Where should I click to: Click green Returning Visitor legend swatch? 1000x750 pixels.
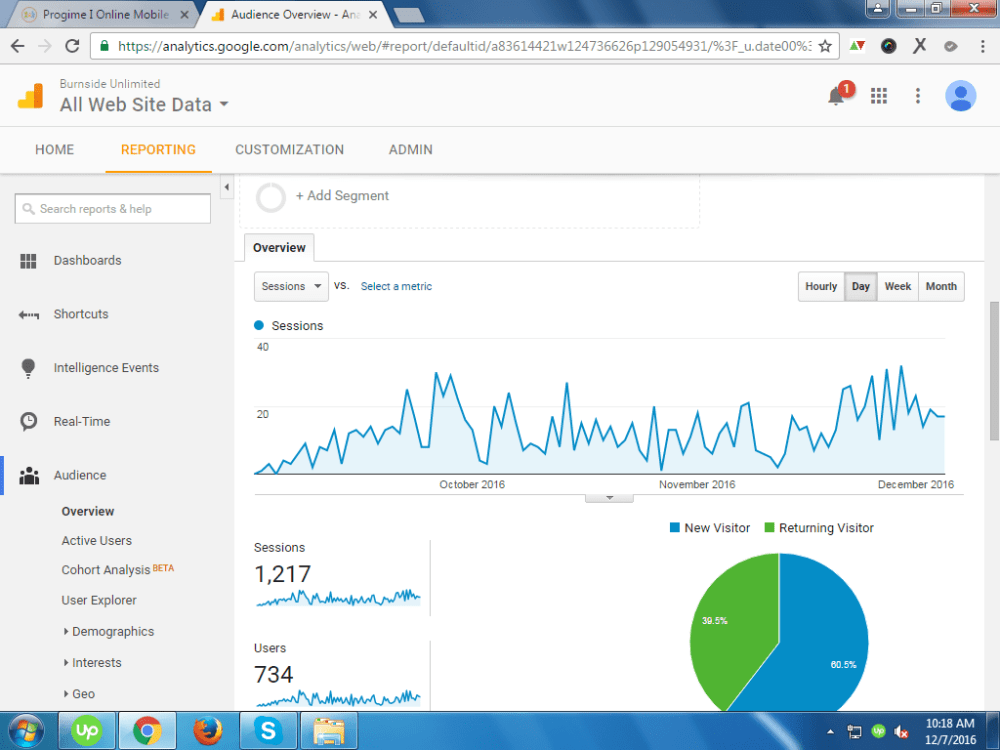tap(769, 528)
